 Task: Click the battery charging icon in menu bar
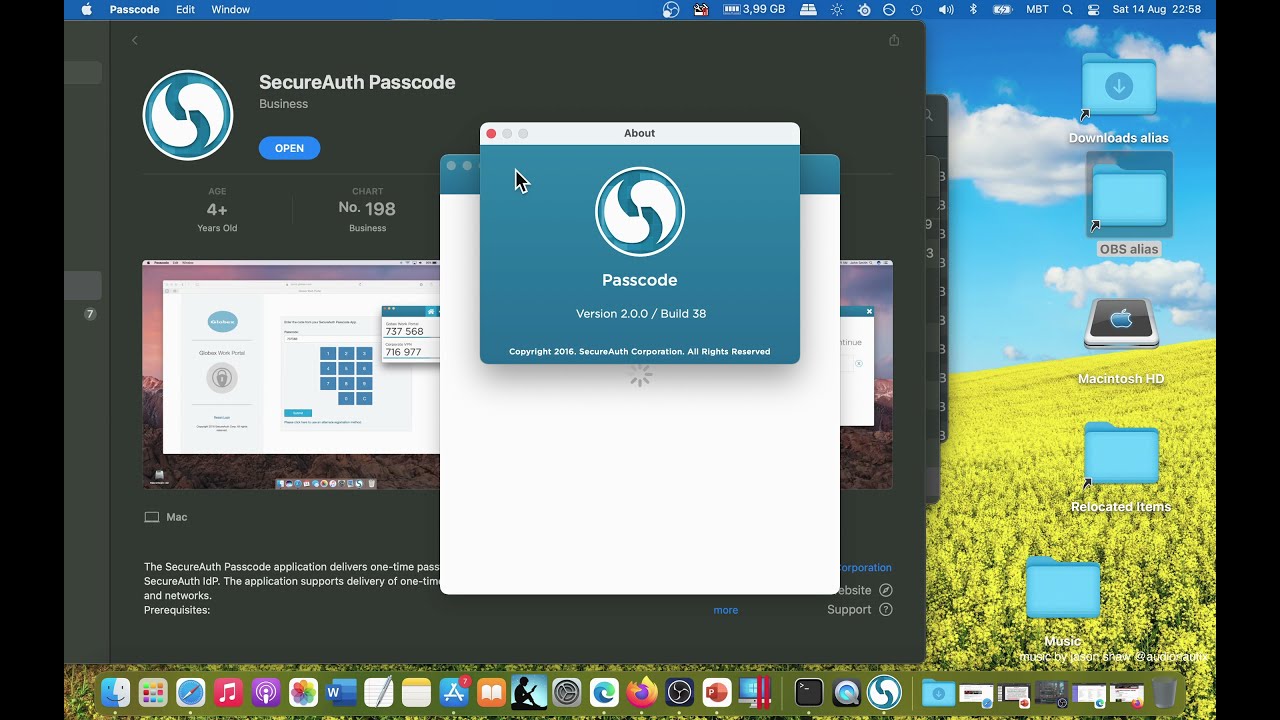(x=1002, y=9)
